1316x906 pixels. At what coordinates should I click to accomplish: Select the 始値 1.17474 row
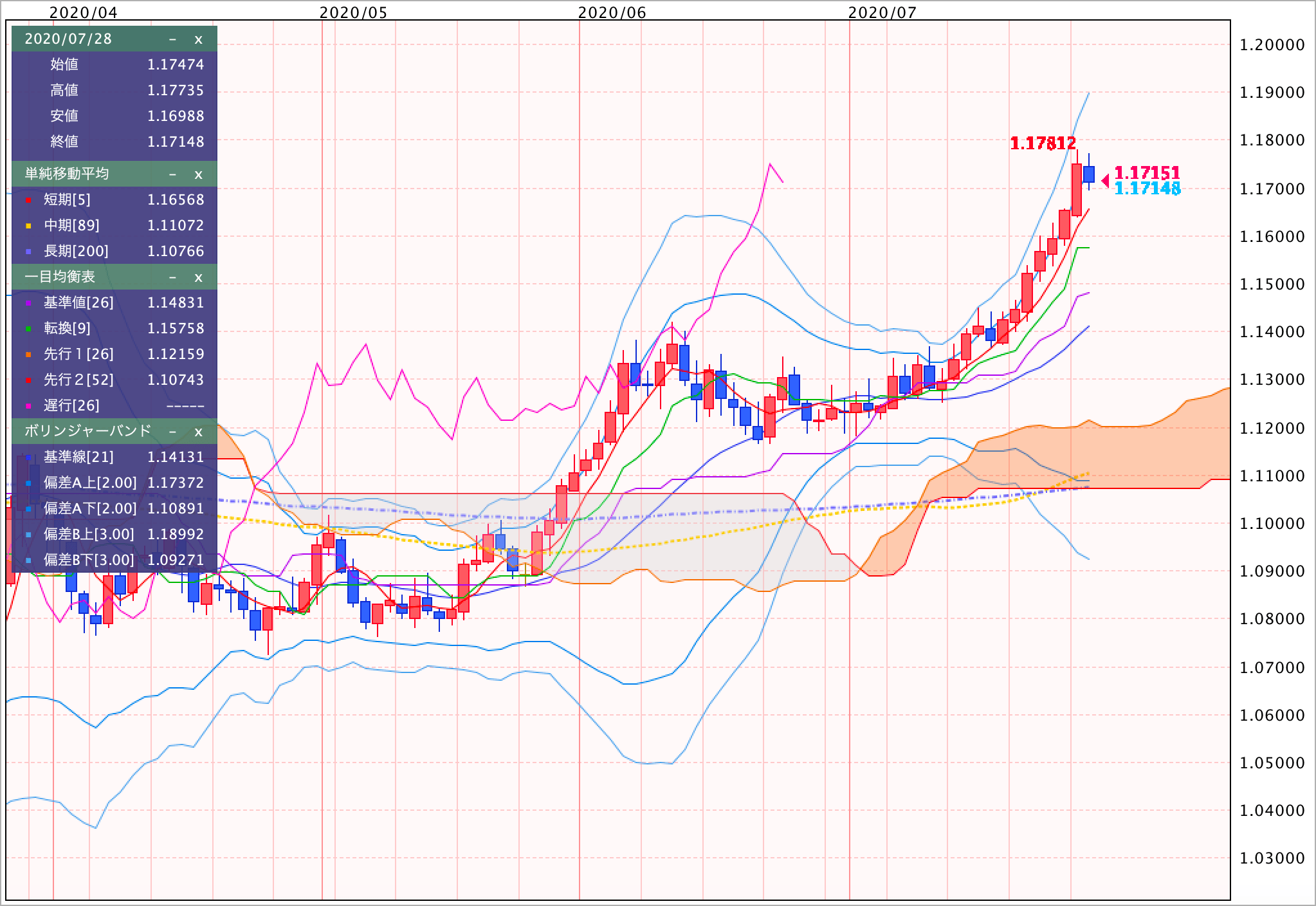pyautogui.click(x=114, y=64)
